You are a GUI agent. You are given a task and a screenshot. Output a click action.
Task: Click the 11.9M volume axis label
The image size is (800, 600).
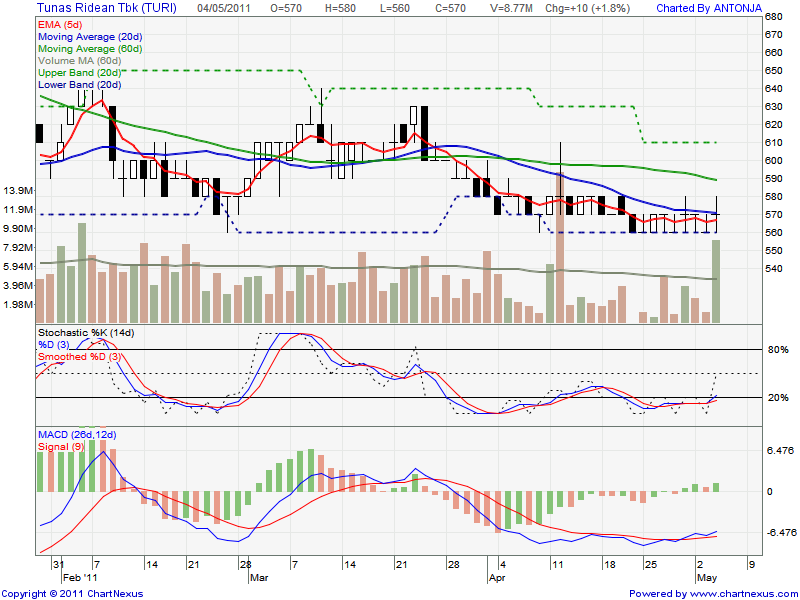coord(18,209)
